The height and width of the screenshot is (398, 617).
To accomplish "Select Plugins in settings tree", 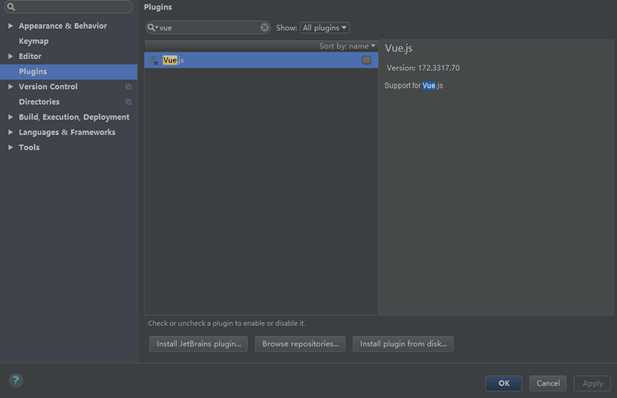I will coord(33,71).
